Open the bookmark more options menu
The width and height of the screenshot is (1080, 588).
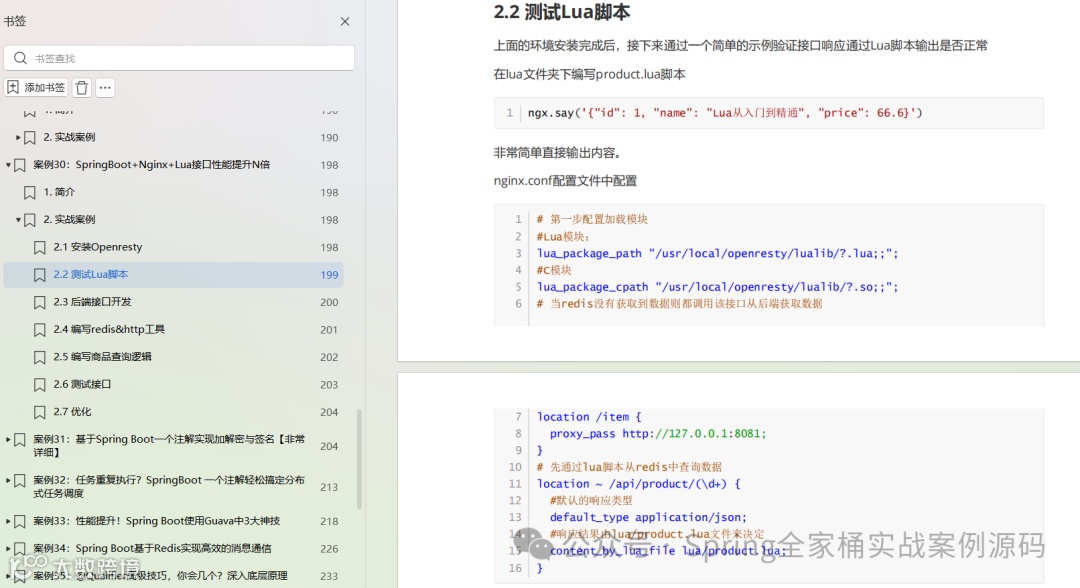(x=105, y=87)
